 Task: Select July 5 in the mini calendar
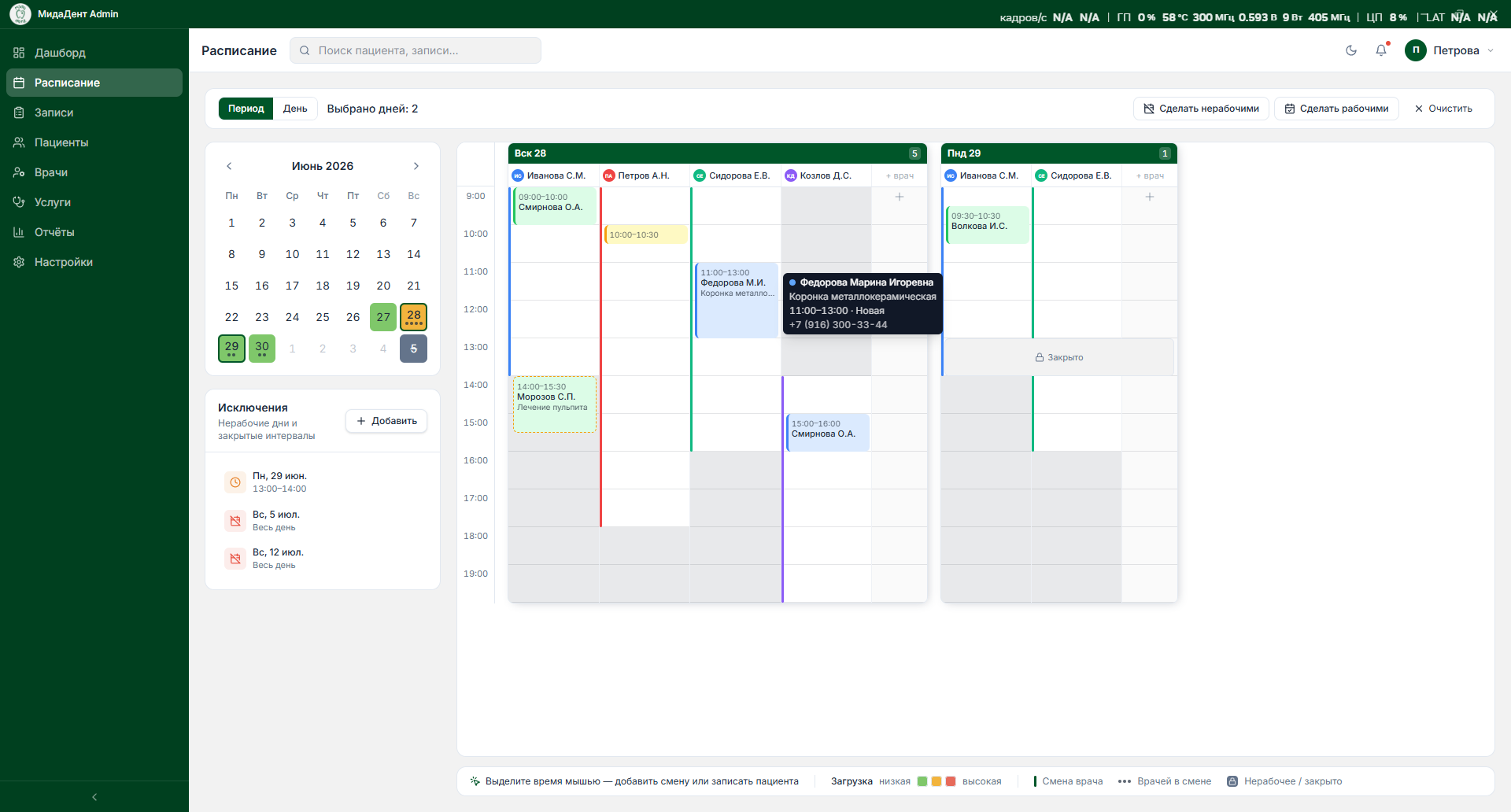pos(414,349)
